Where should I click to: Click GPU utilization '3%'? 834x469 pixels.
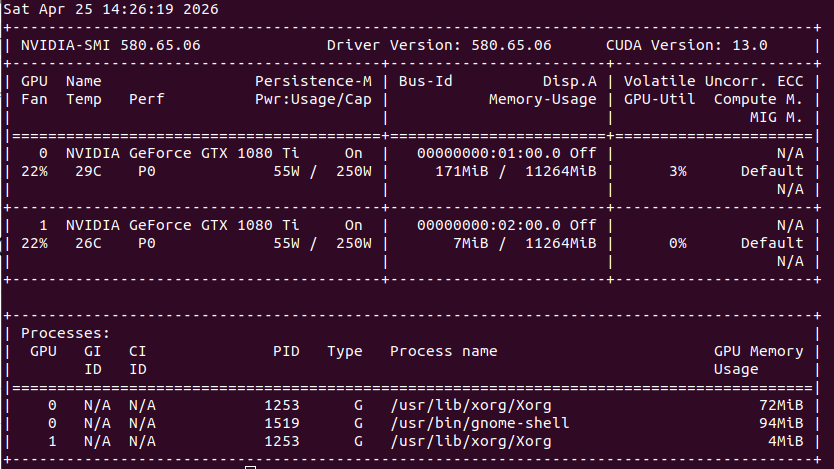(678, 172)
